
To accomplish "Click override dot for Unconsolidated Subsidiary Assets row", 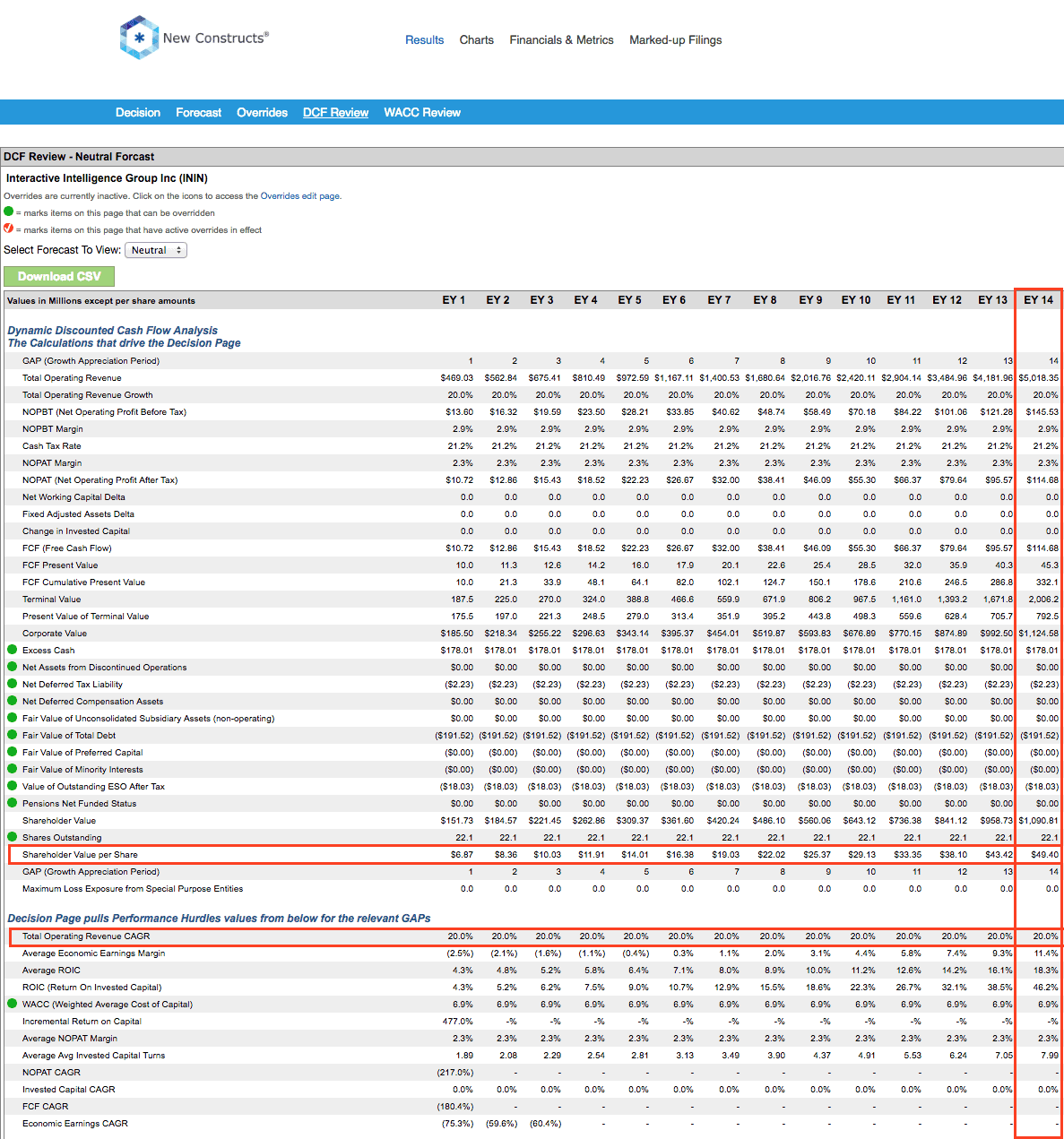I will click(12, 718).
